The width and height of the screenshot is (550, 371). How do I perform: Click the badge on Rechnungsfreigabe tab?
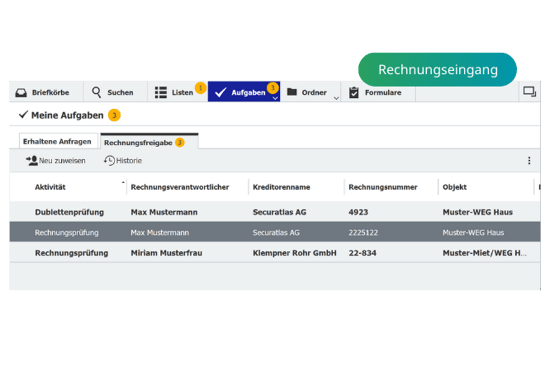click(180, 142)
